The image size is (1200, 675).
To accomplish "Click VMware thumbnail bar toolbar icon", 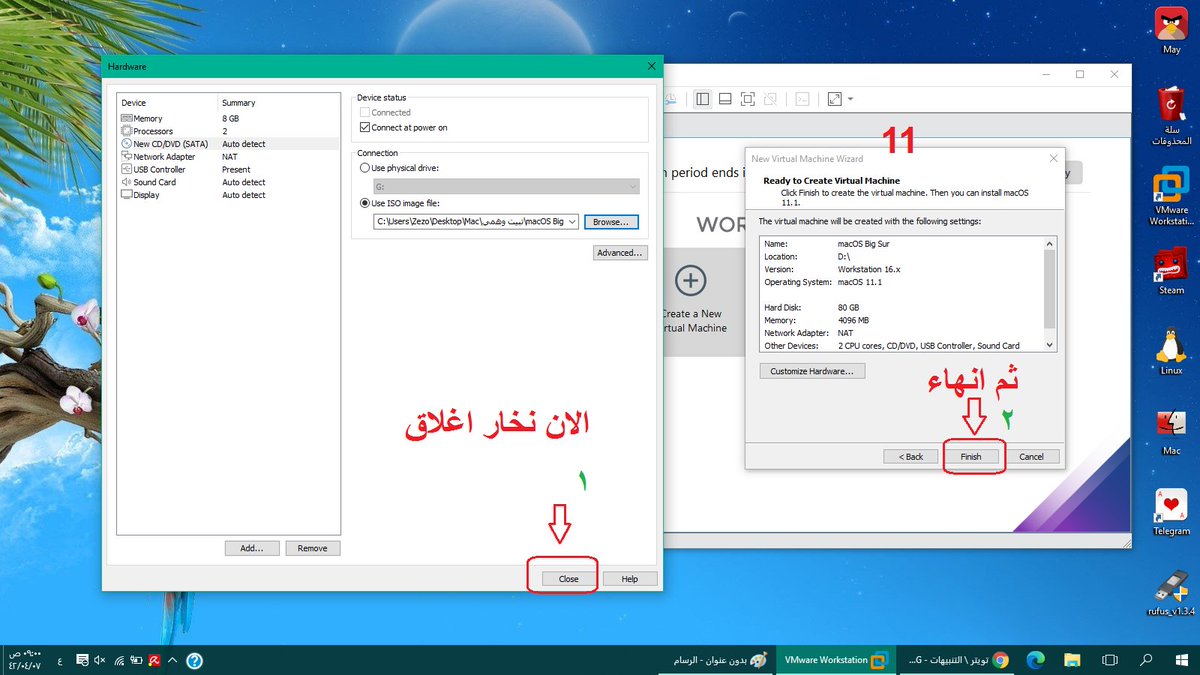I will [x=725, y=99].
